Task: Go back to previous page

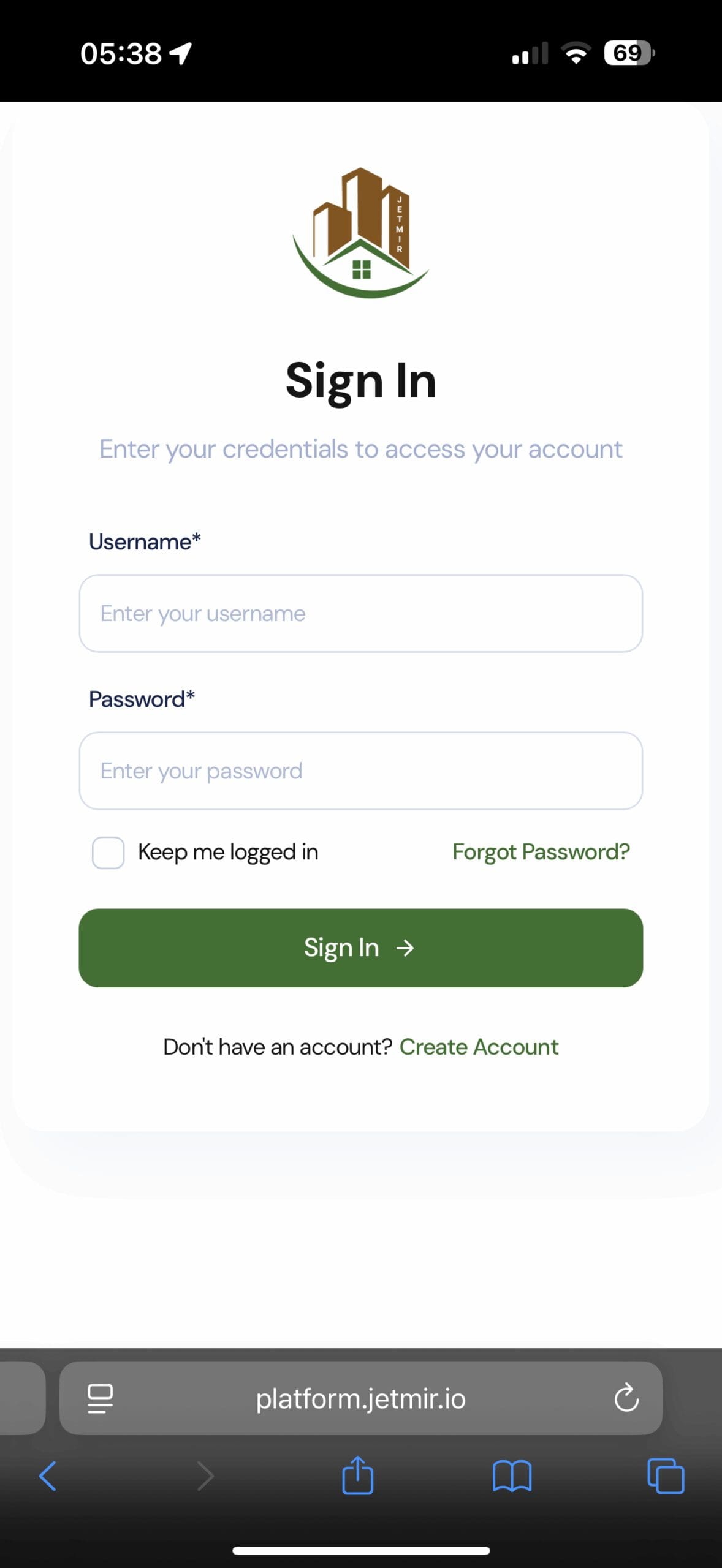Action: click(48, 1476)
